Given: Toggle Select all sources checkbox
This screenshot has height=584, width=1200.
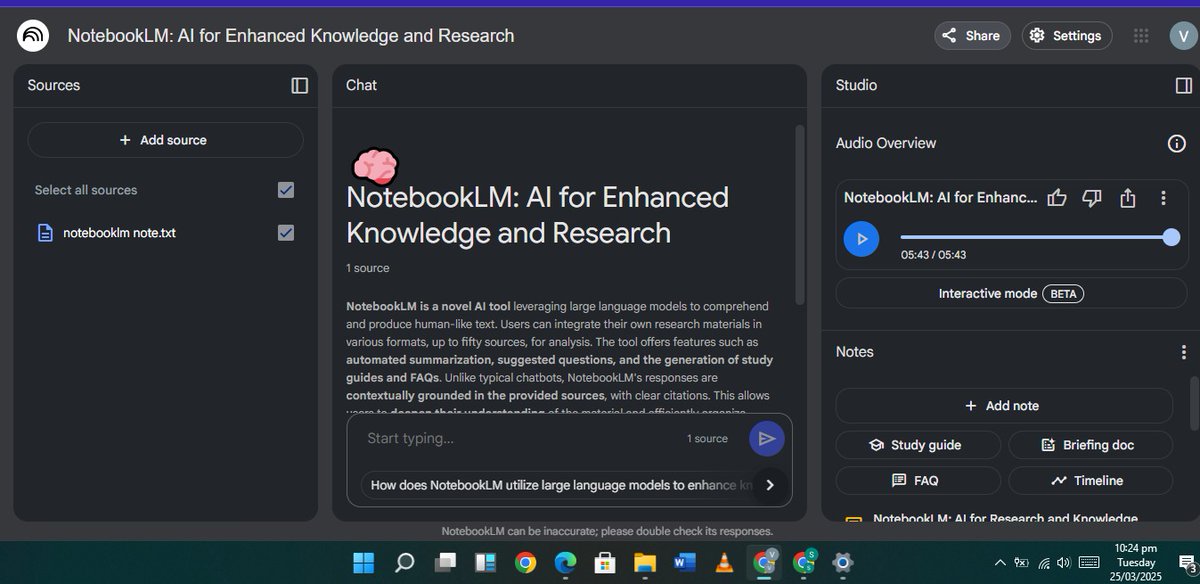Looking at the screenshot, I should 286,190.
